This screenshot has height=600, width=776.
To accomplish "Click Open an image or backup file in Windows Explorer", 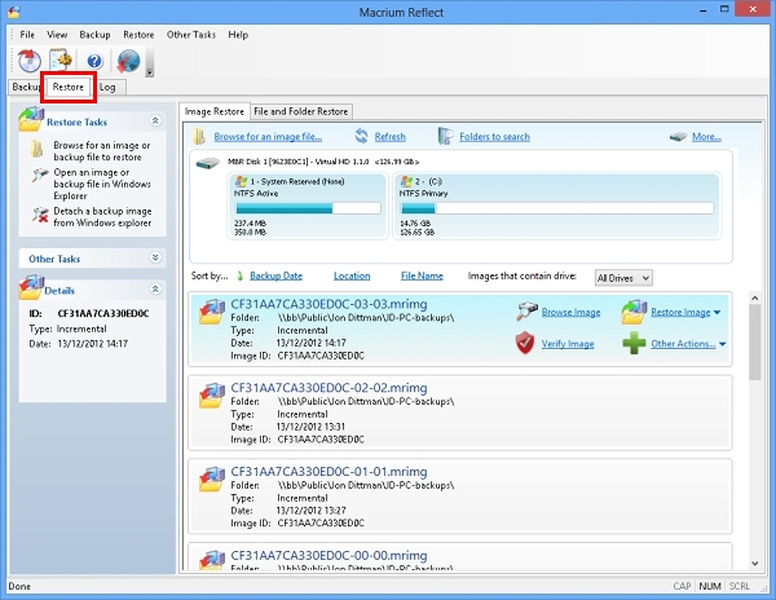I will click(x=102, y=184).
